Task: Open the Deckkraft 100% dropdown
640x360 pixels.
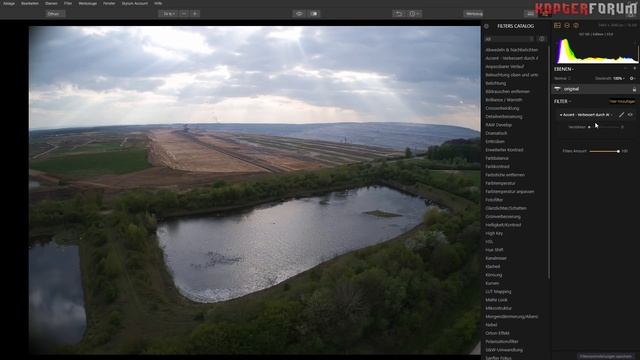Action: [x=610, y=78]
